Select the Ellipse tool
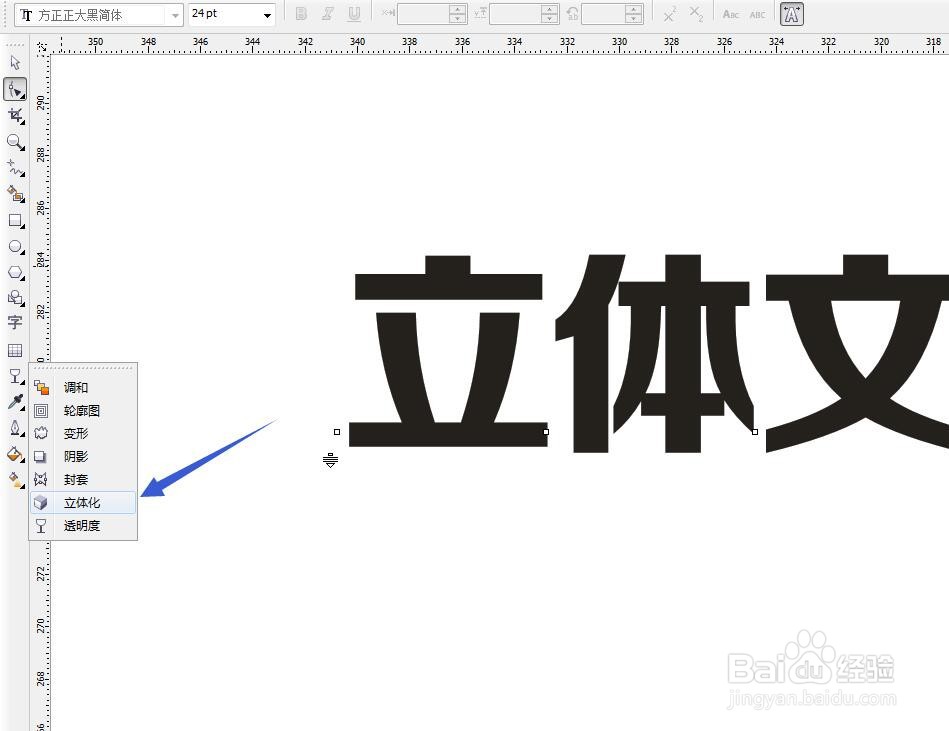 coord(15,247)
